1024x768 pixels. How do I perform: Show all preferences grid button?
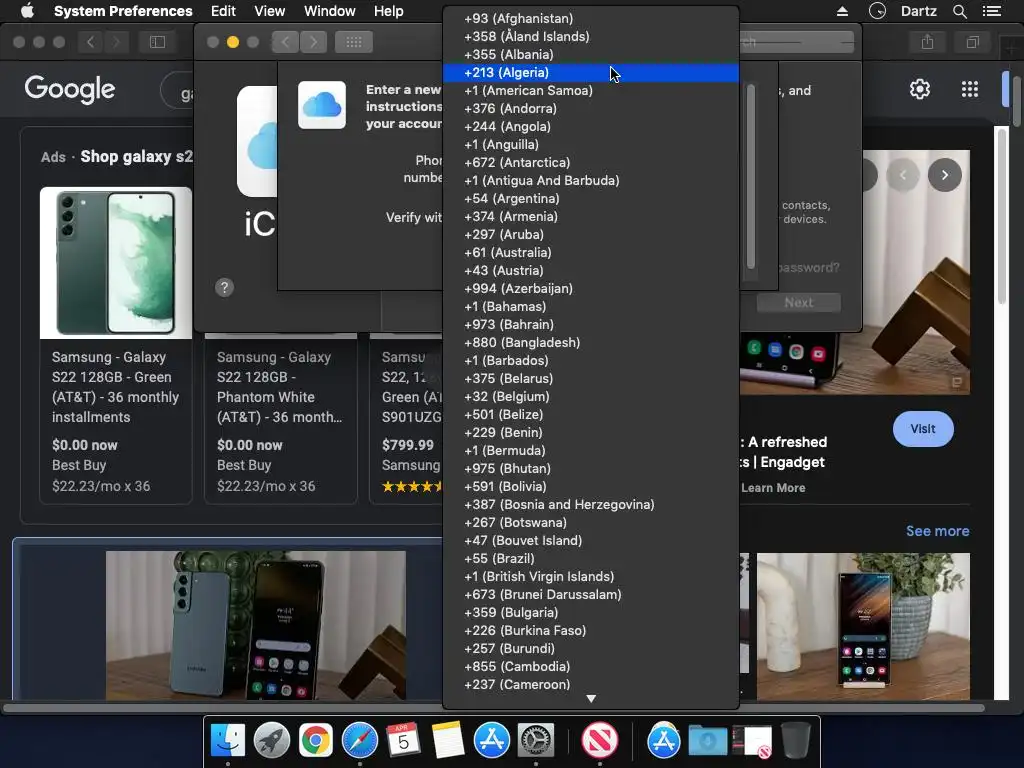pos(354,42)
